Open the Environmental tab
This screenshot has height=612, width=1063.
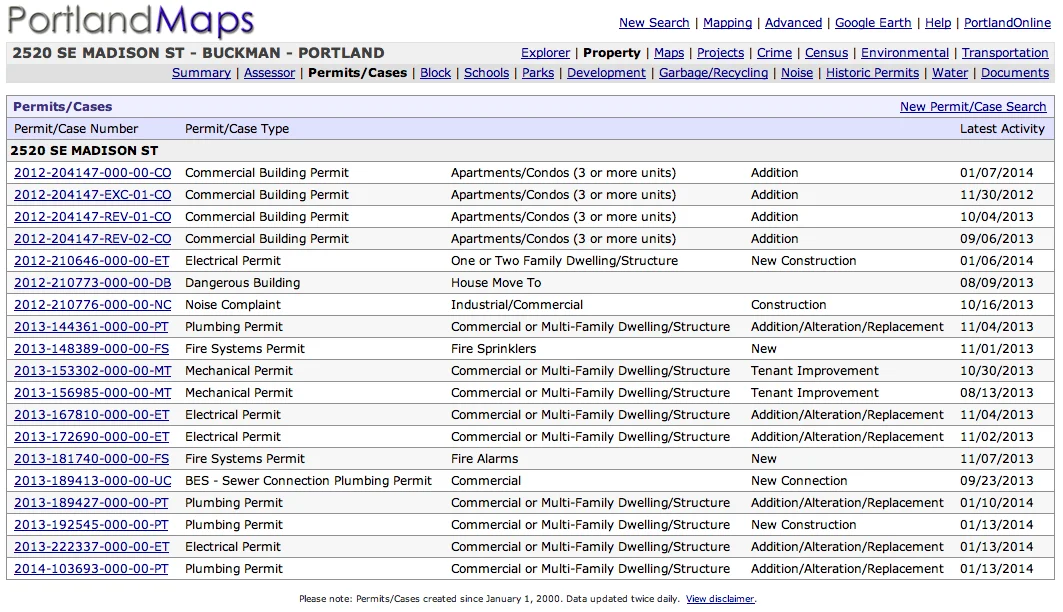point(904,52)
